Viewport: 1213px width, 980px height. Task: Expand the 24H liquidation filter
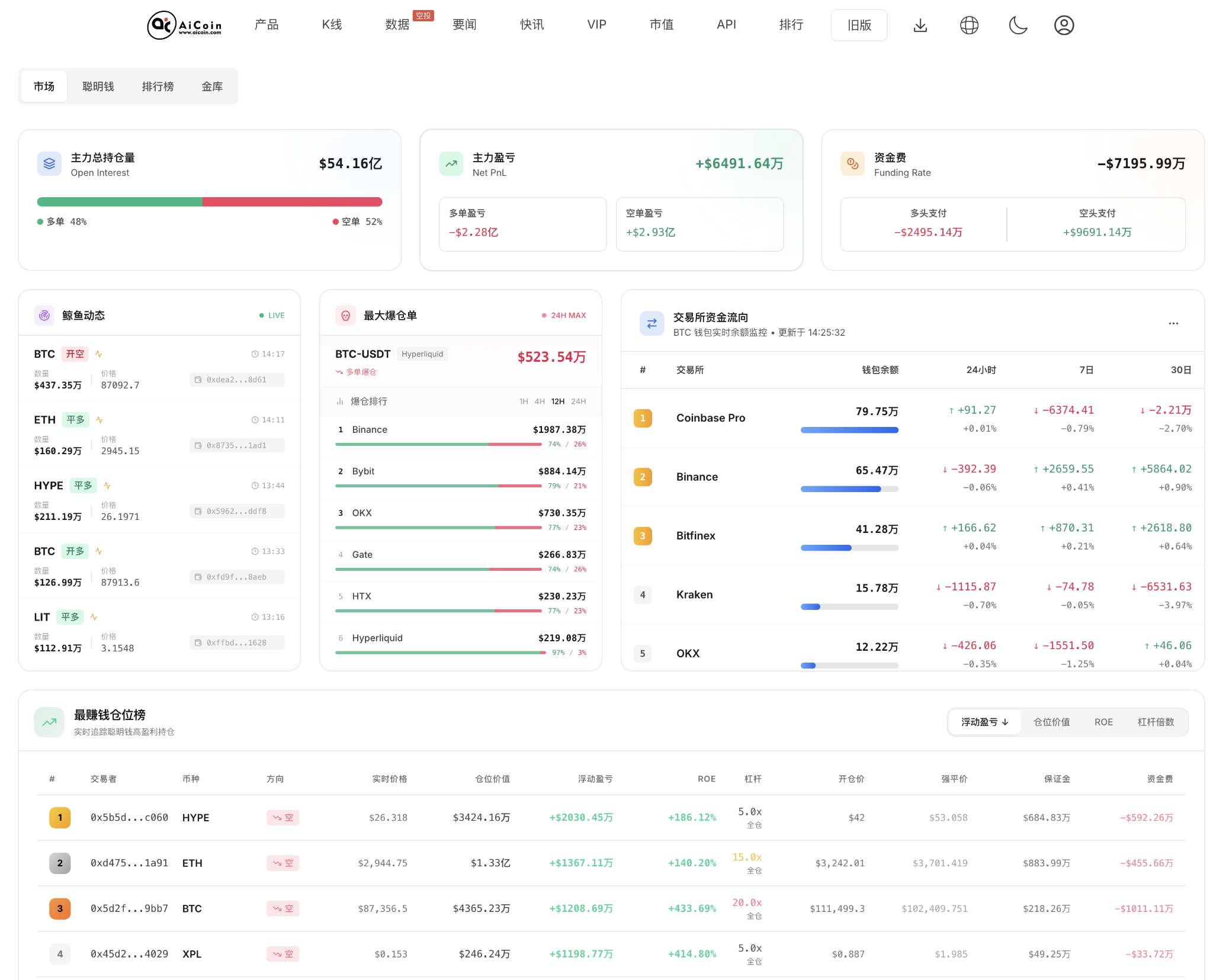[x=579, y=401]
